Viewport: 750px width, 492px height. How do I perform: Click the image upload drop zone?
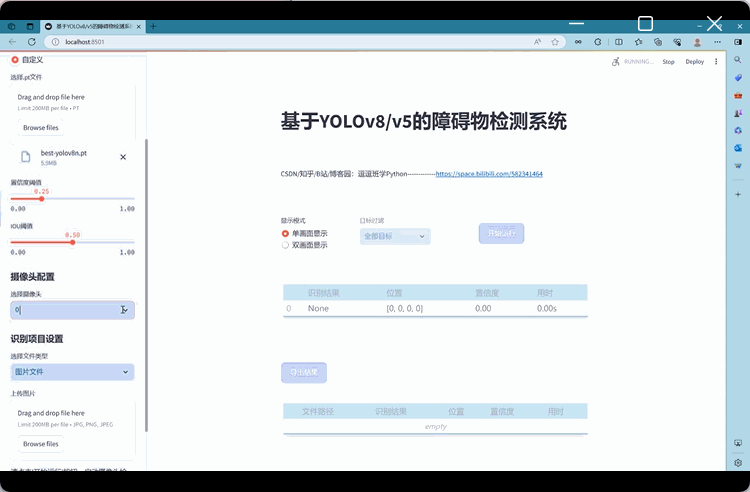click(72, 428)
